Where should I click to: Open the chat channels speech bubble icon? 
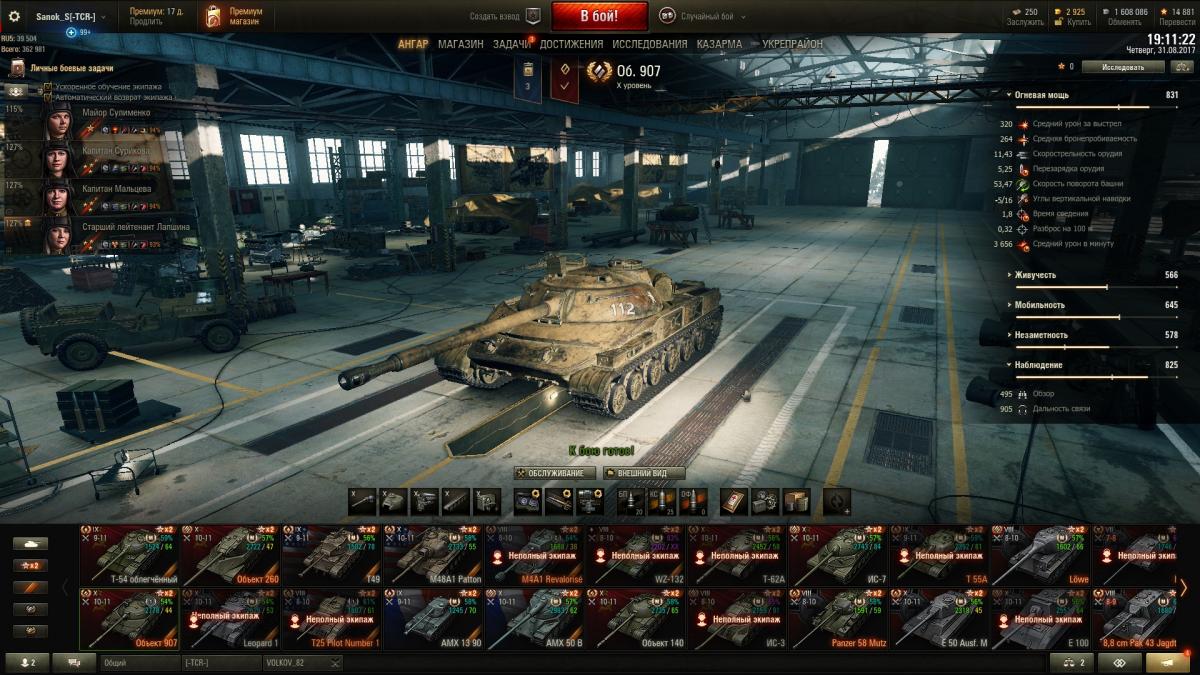(74, 662)
